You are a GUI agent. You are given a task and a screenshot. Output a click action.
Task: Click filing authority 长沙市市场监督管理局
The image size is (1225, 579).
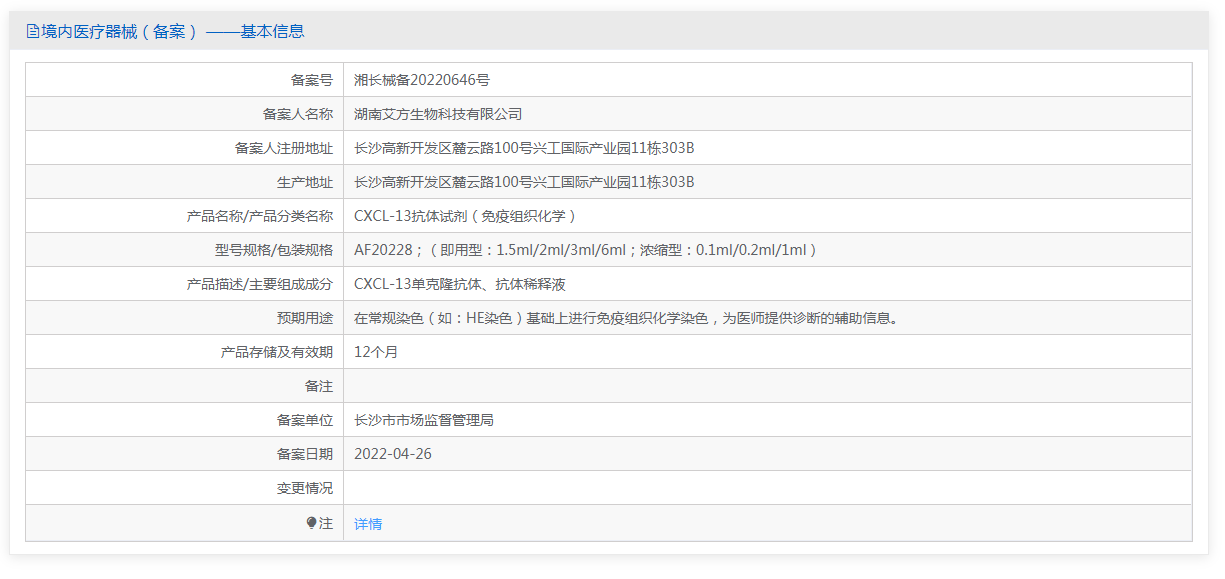point(424,420)
